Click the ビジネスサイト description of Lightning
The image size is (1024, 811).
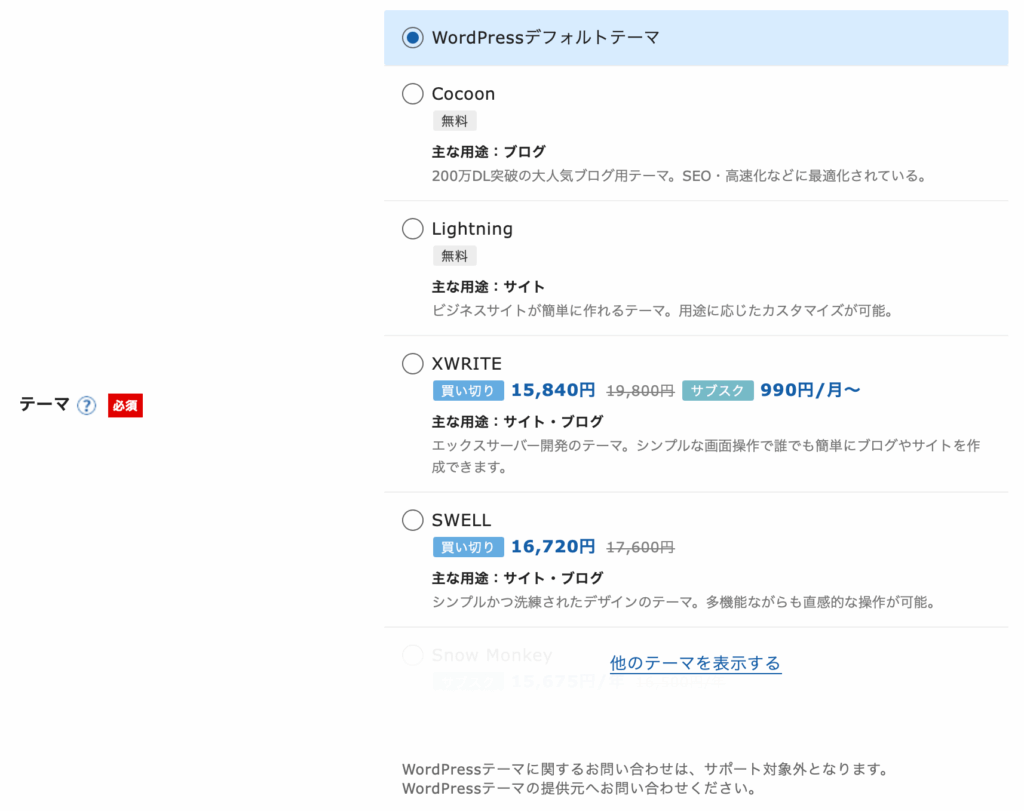[x=662, y=311]
